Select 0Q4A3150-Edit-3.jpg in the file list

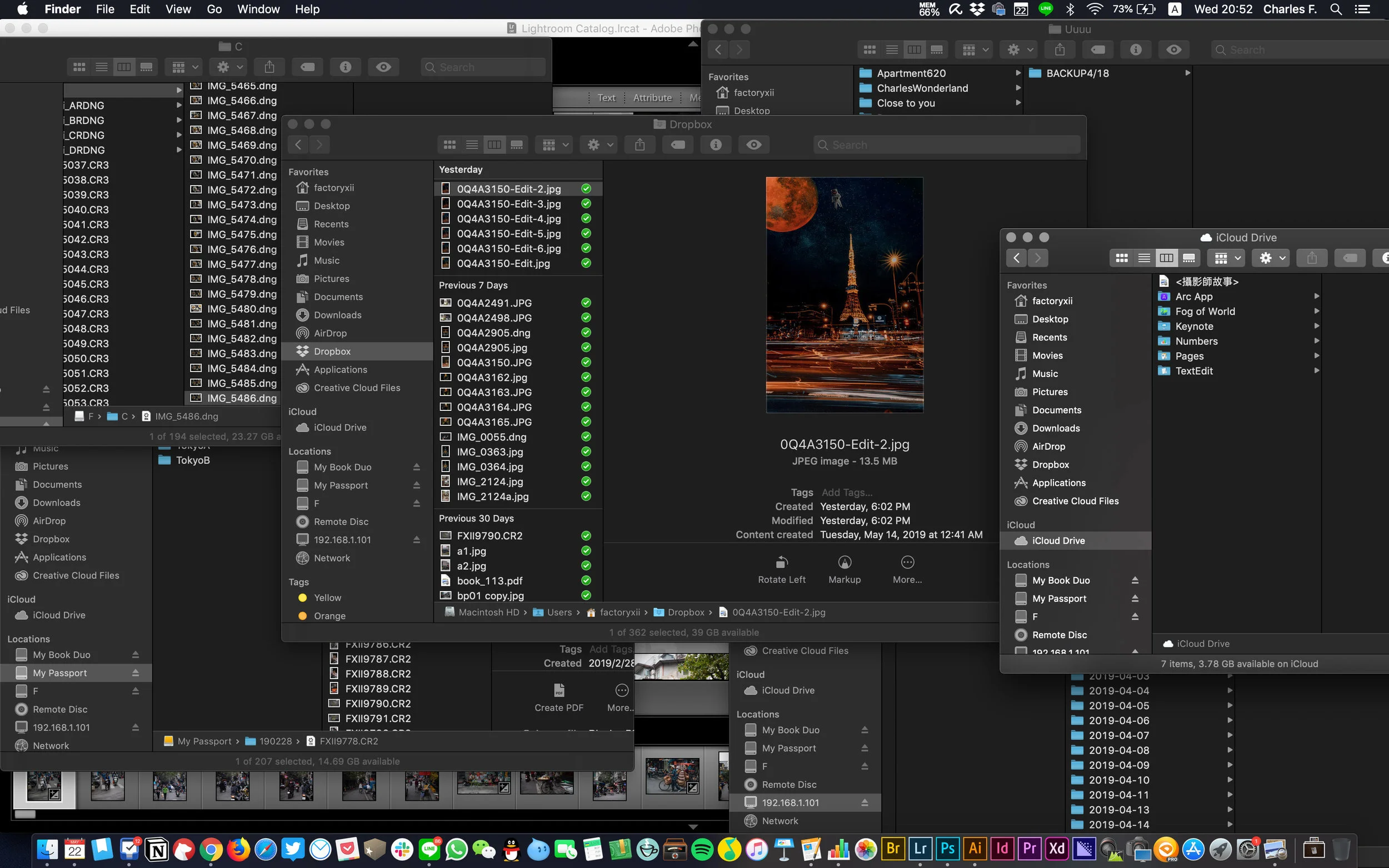517,204
